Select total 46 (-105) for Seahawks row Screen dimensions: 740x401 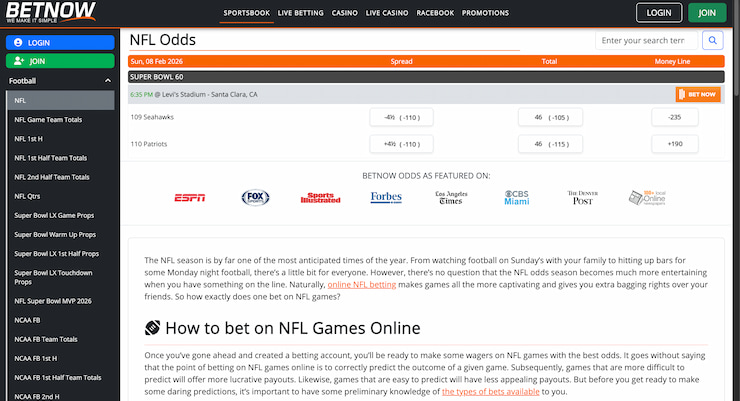click(x=550, y=117)
